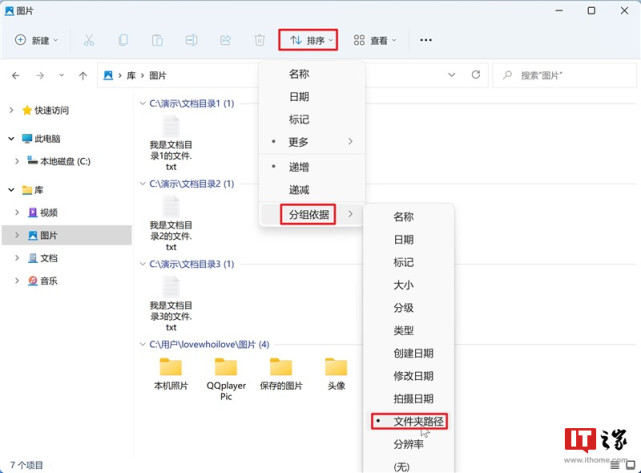This screenshot has width=641, height=473.
Task: Select the QQplayerPic folder
Action: (x=226, y=379)
